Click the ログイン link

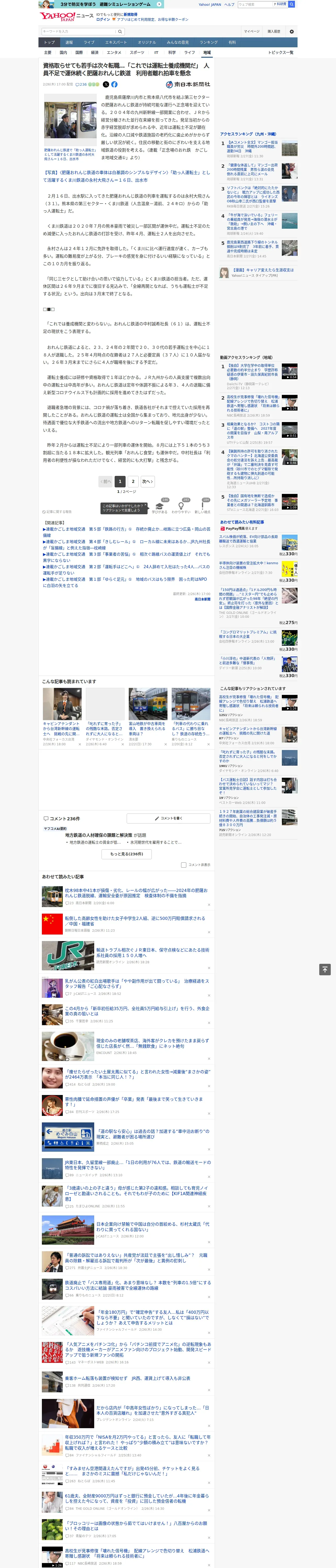(x=103, y=20)
